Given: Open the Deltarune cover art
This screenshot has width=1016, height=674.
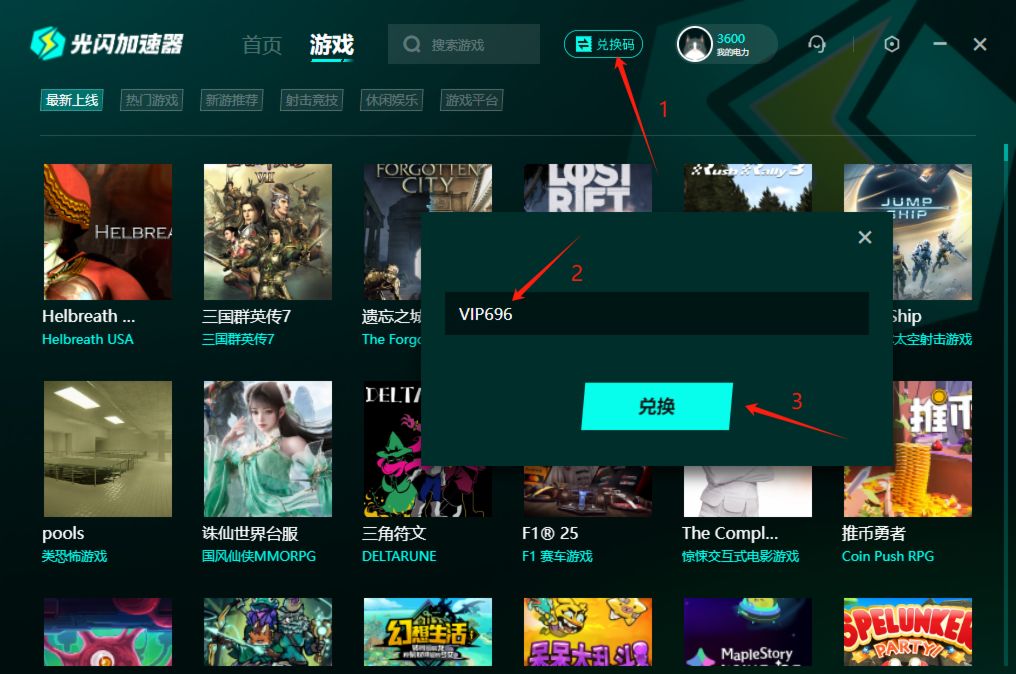Looking at the screenshot, I should coord(392,449).
